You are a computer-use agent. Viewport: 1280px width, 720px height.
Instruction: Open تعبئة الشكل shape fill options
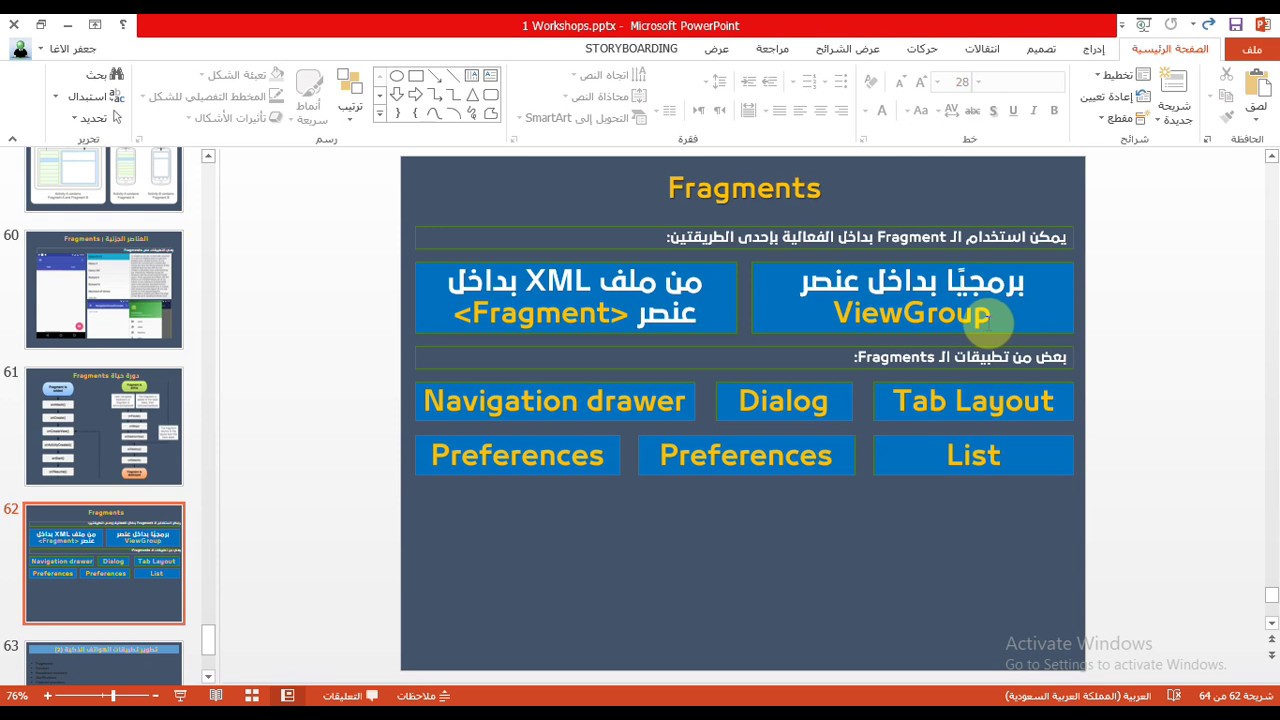point(242,75)
